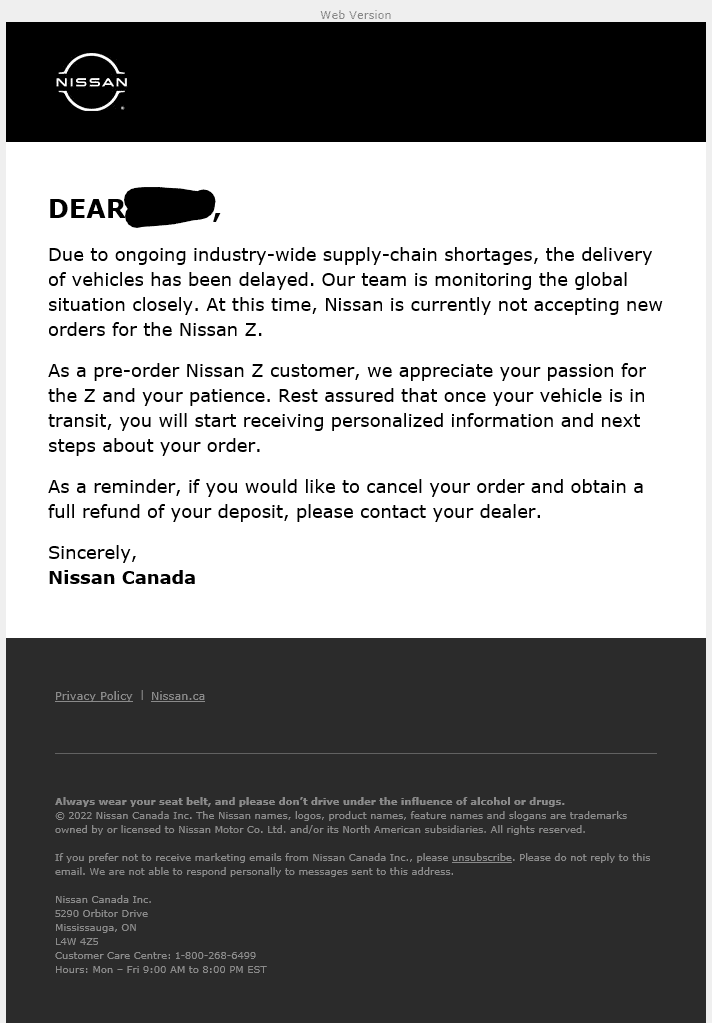712x1023 pixels.
Task: Click the Nissan logo in header
Action: pos(91,82)
